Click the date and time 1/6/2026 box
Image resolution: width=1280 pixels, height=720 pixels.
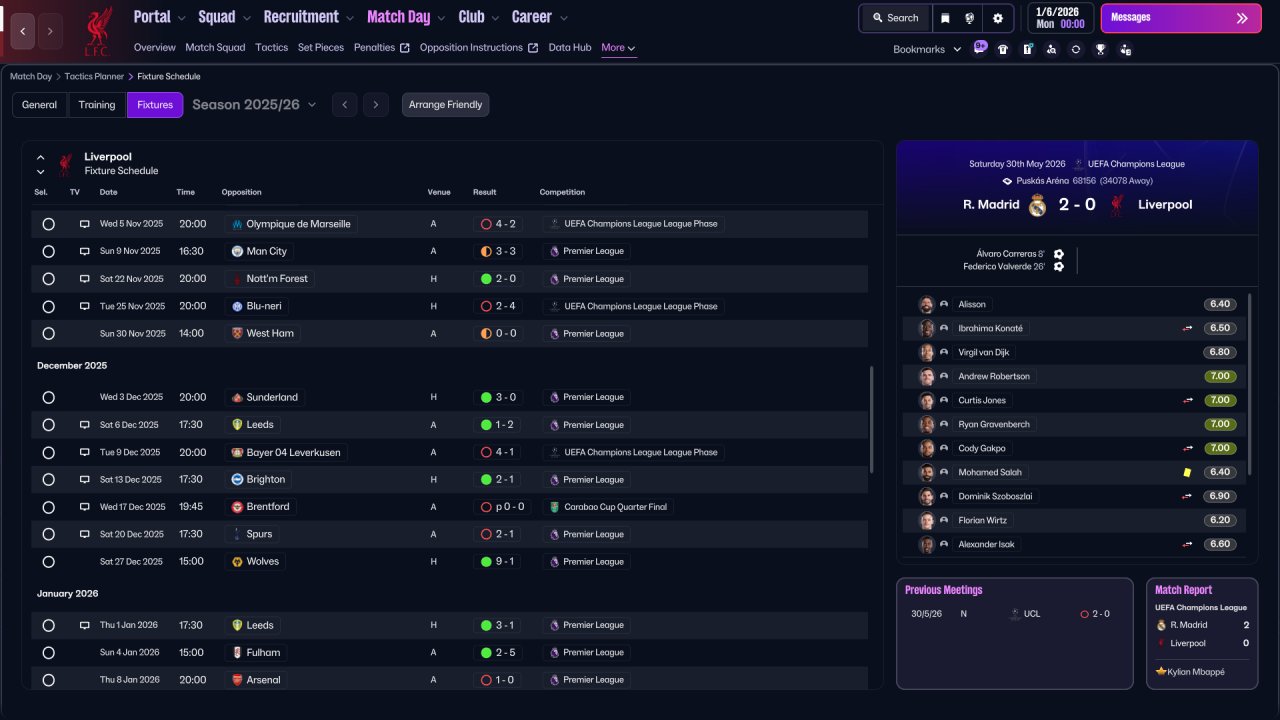pyautogui.click(x=1060, y=18)
